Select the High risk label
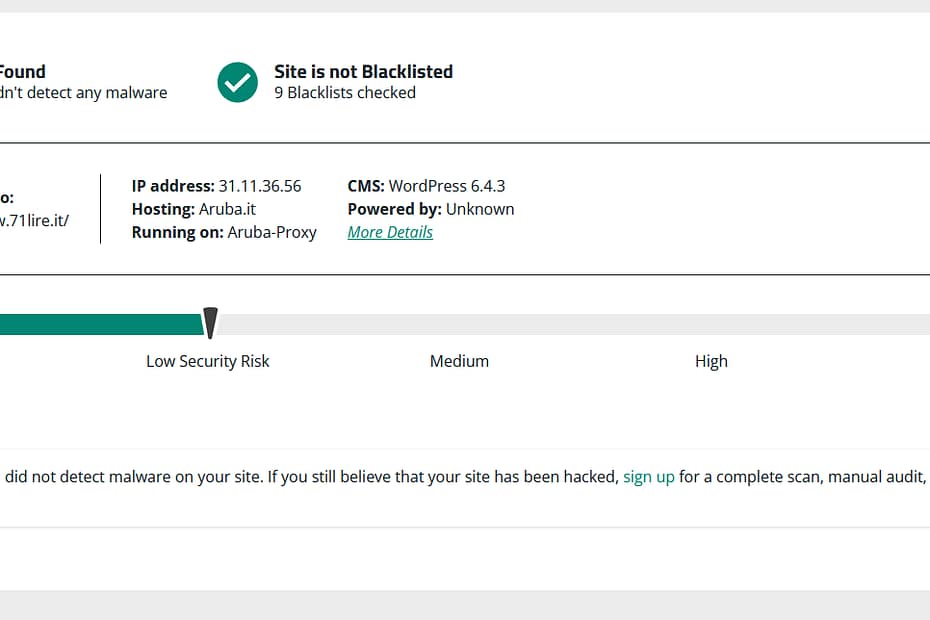Viewport: 930px width, 620px height. (711, 361)
